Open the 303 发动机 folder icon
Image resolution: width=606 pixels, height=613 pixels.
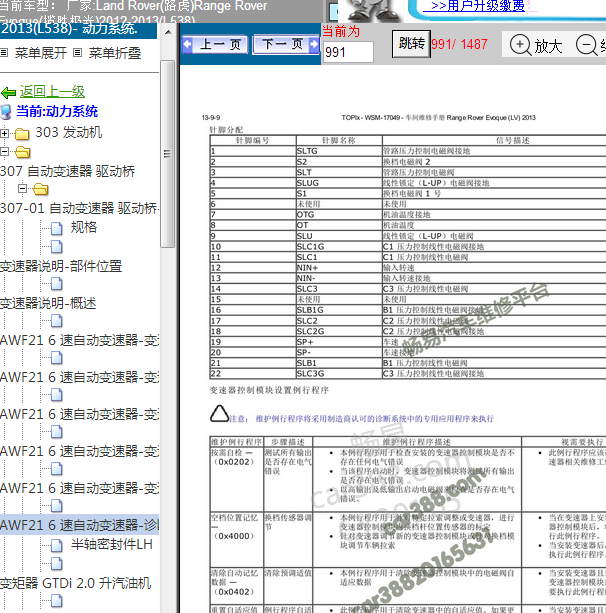[22, 134]
